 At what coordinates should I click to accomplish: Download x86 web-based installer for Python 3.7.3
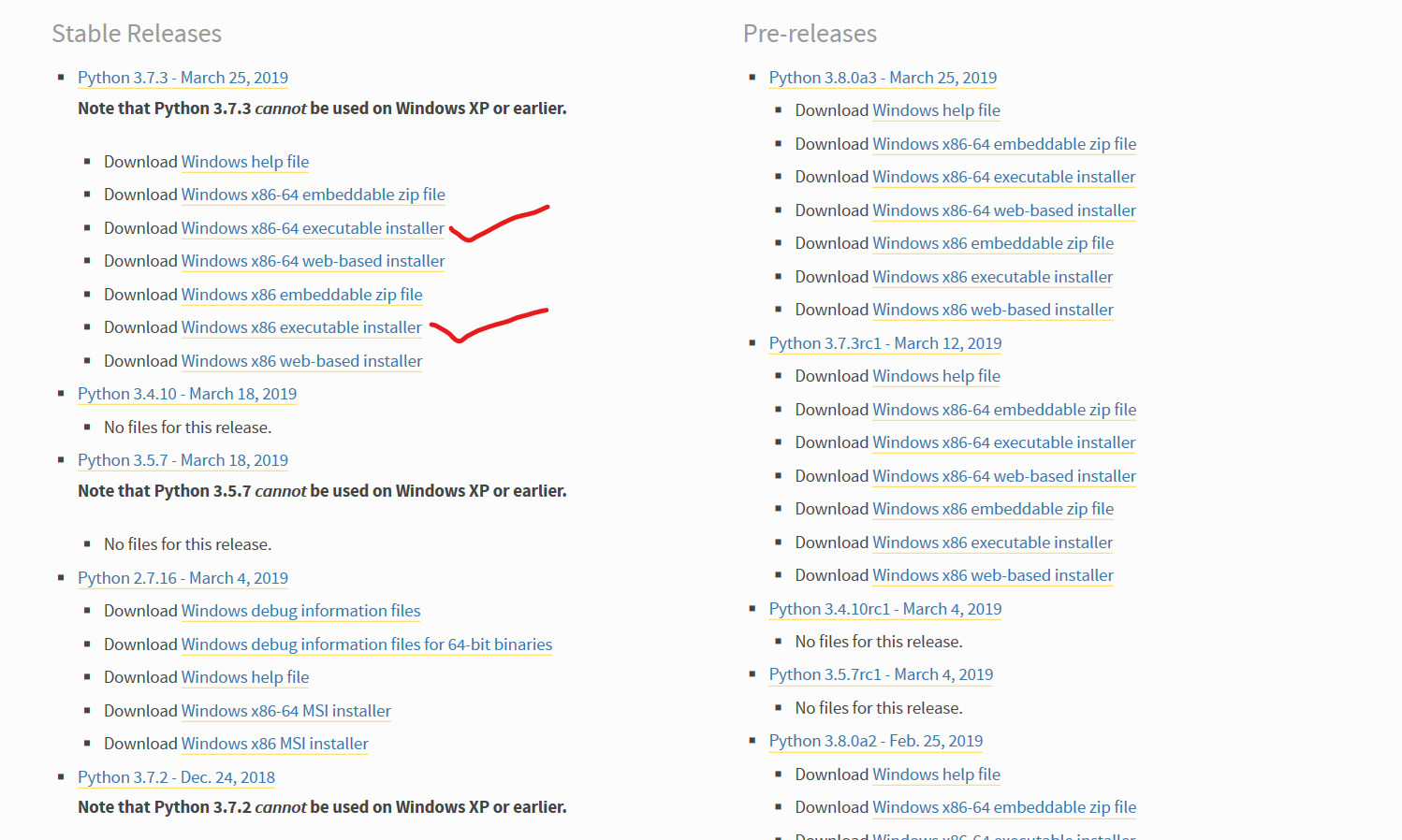(302, 361)
